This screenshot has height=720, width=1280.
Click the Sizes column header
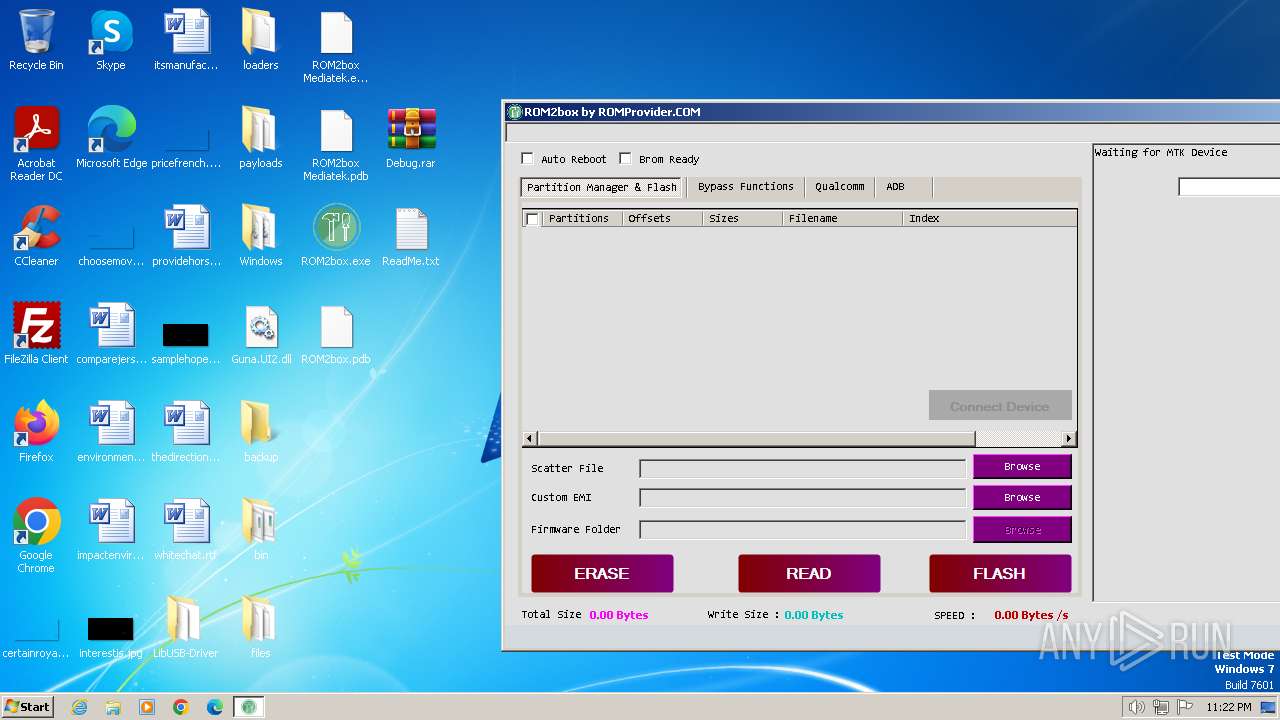point(742,218)
